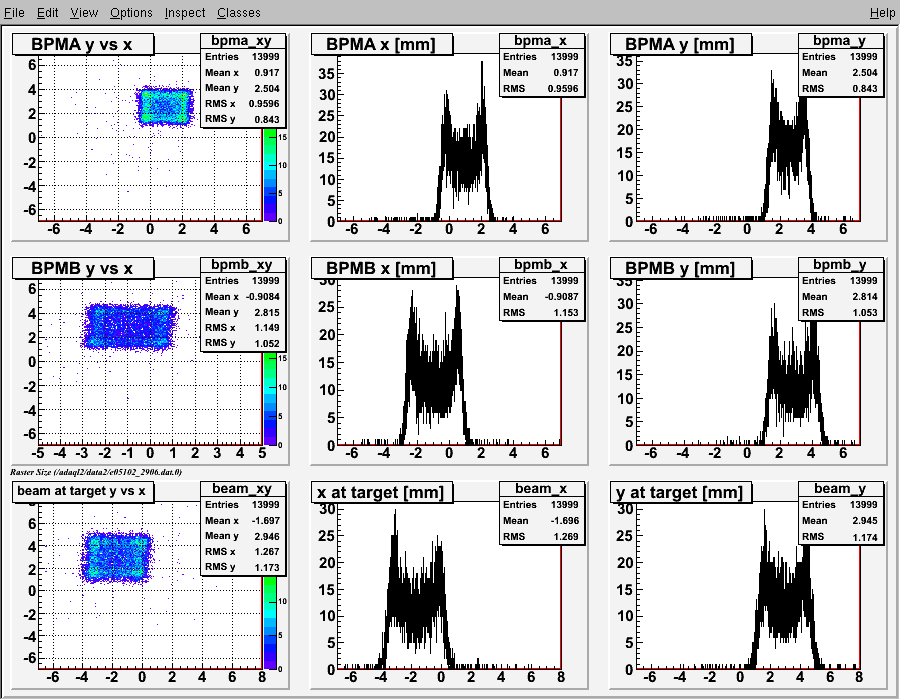Image resolution: width=900 pixels, height=700 pixels.
Task: Click Mean value -1.696 in beam_x stats
Action: [x=565, y=520]
